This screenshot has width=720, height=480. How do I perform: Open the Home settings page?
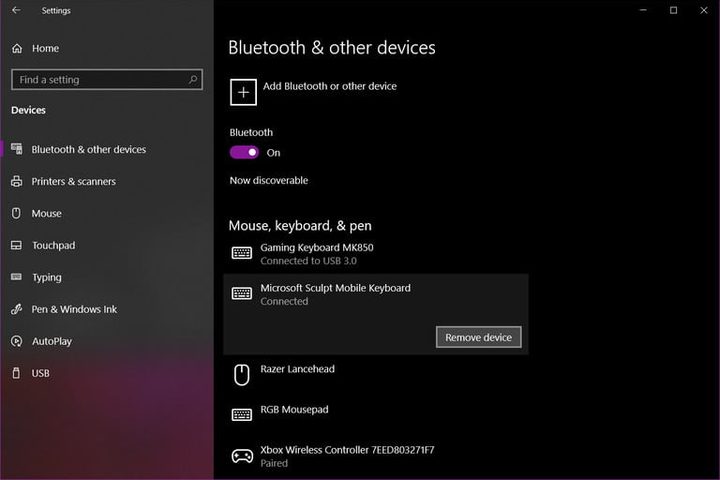(45, 48)
